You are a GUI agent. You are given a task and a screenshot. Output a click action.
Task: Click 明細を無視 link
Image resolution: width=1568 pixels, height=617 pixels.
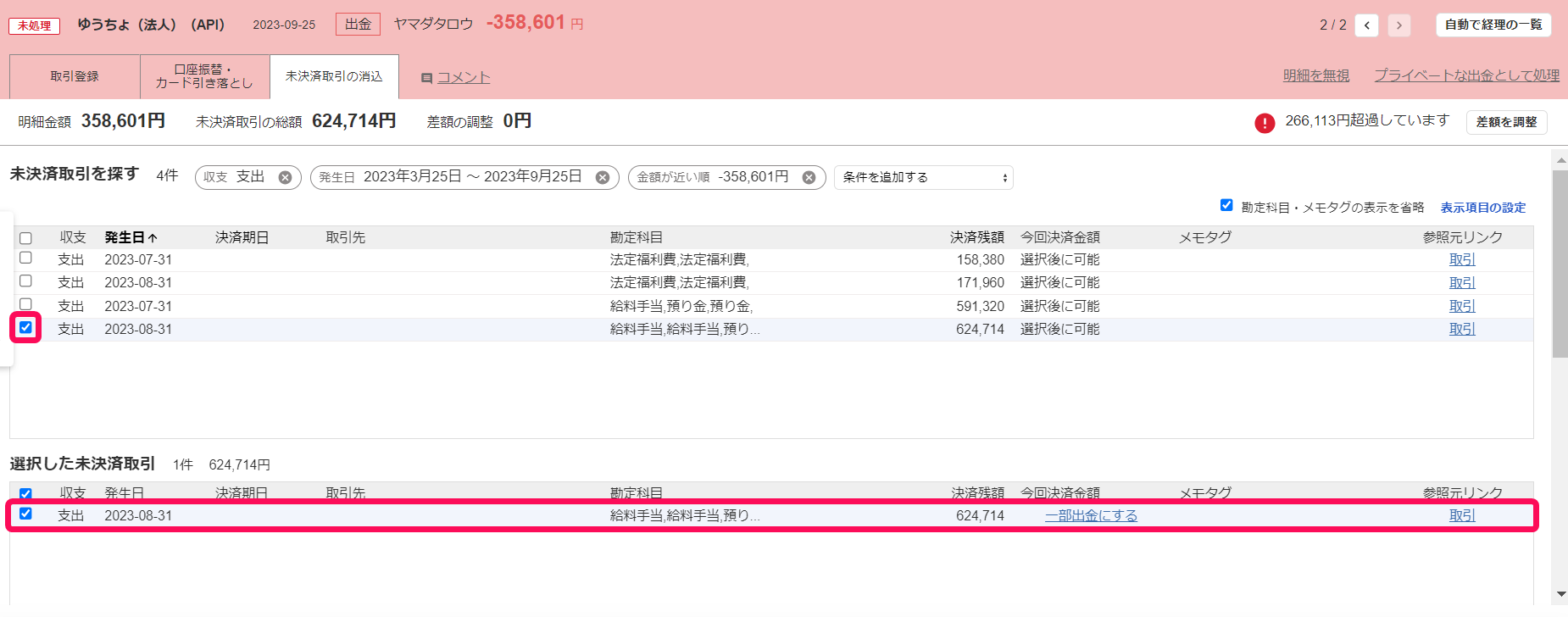point(1316,75)
